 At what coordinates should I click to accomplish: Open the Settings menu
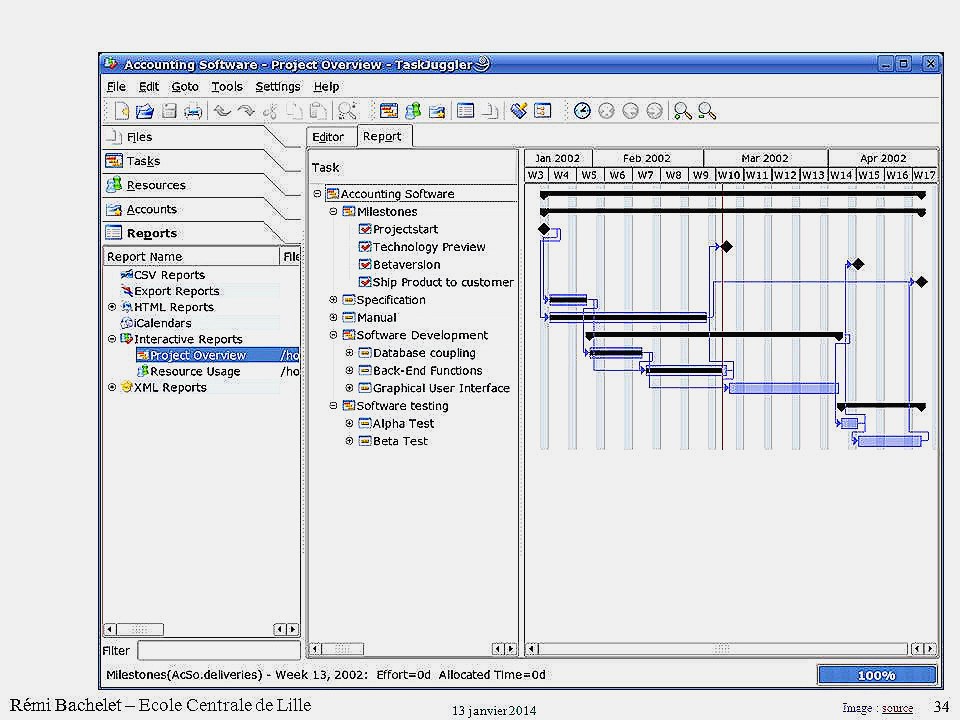click(277, 86)
